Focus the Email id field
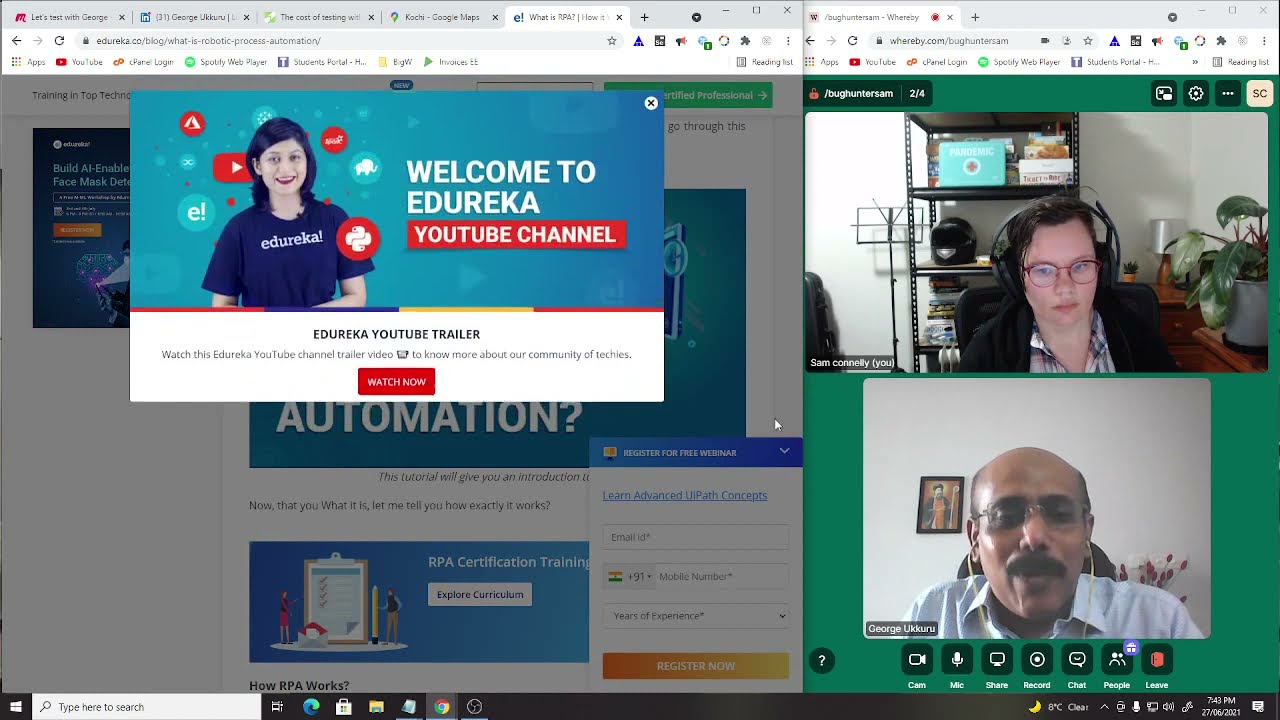Viewport: 1280px width, 720px height. click(x=695, y=537)
